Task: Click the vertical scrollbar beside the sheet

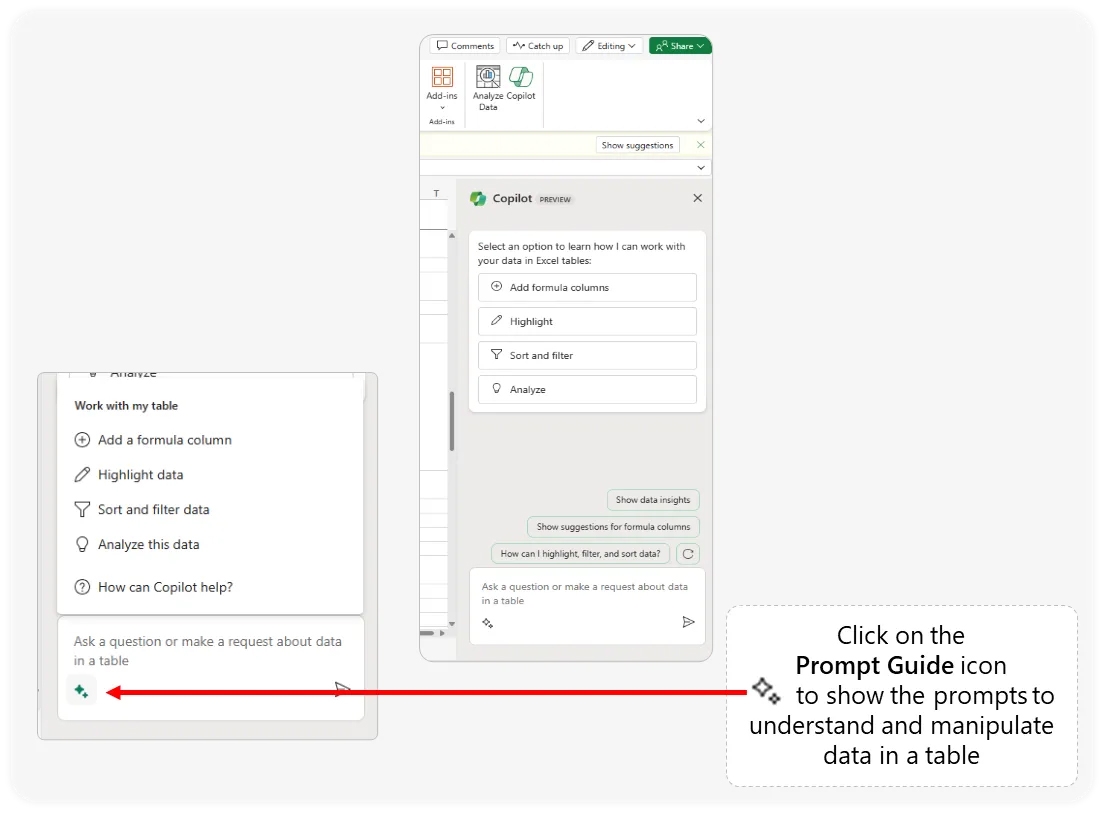Action: [452, 420]
